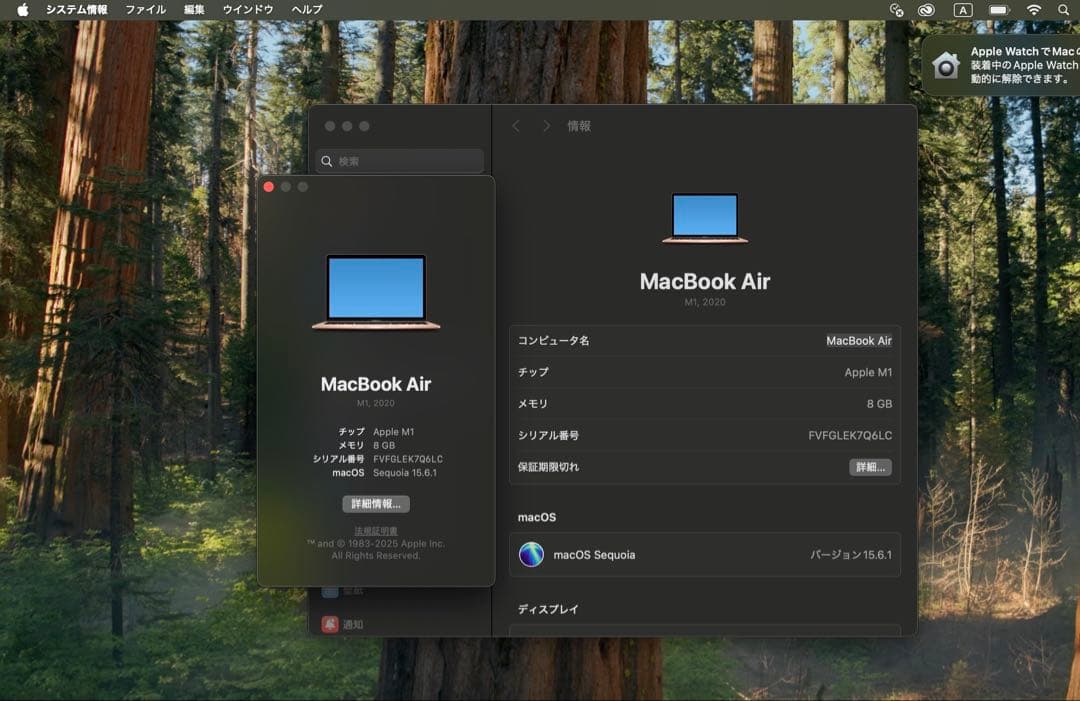
Task: Open the 法規証明書 link
Action: point(374,530)
